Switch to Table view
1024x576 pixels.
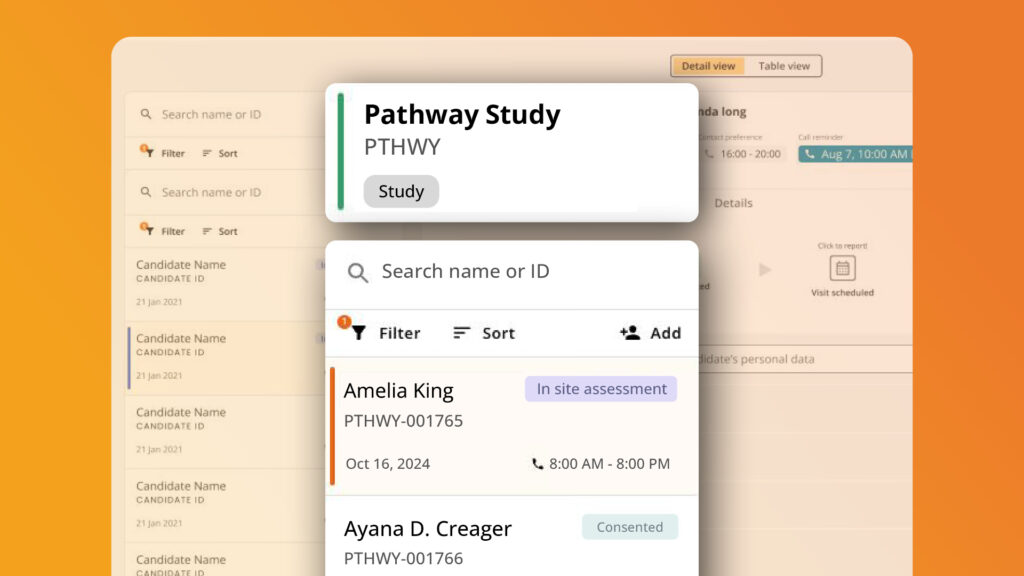click(784, 66)
